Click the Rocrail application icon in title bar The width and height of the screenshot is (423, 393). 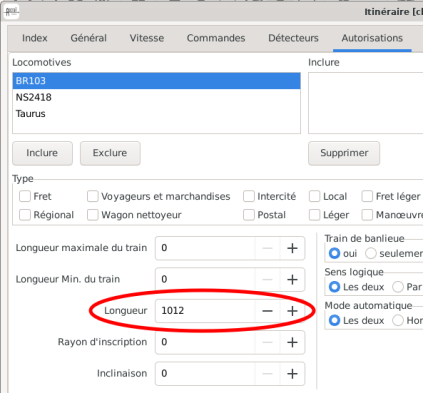[11, 12]
